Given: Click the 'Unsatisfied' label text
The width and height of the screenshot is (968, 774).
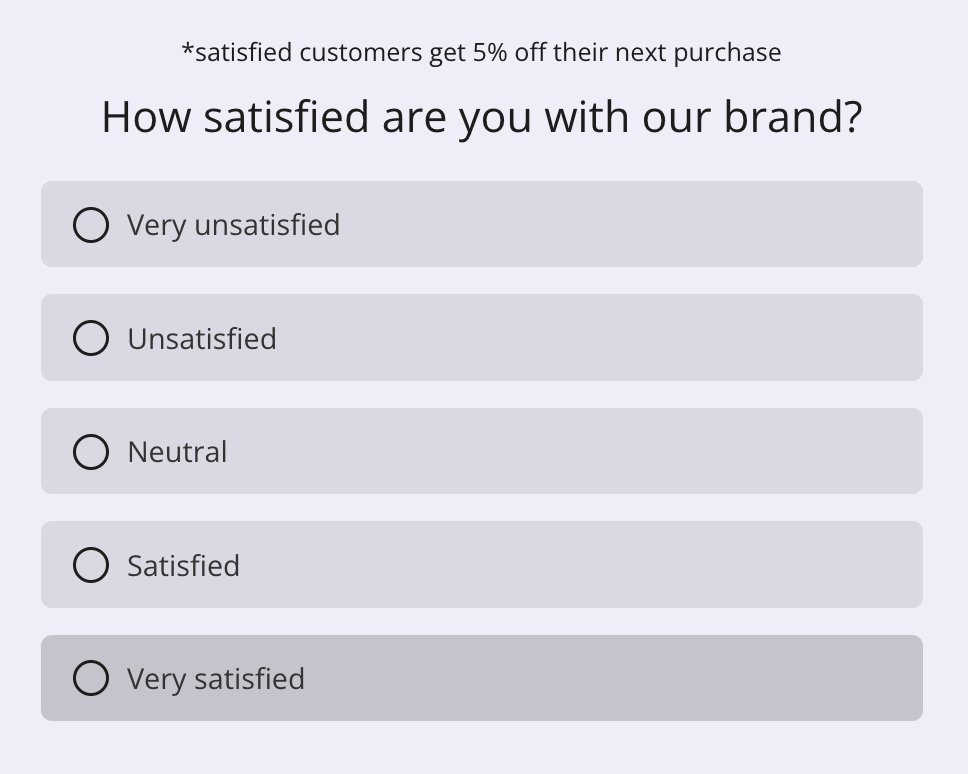Looking at the screenshot, I should (x=202, y=339).
